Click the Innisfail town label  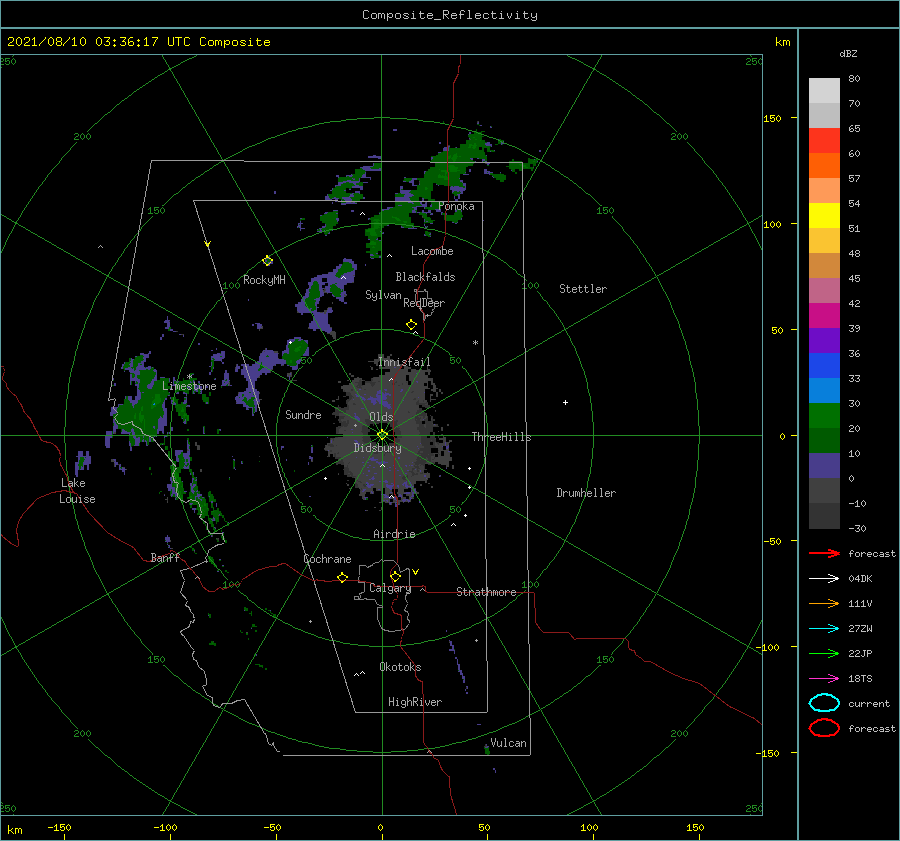[x=404, y=362]
